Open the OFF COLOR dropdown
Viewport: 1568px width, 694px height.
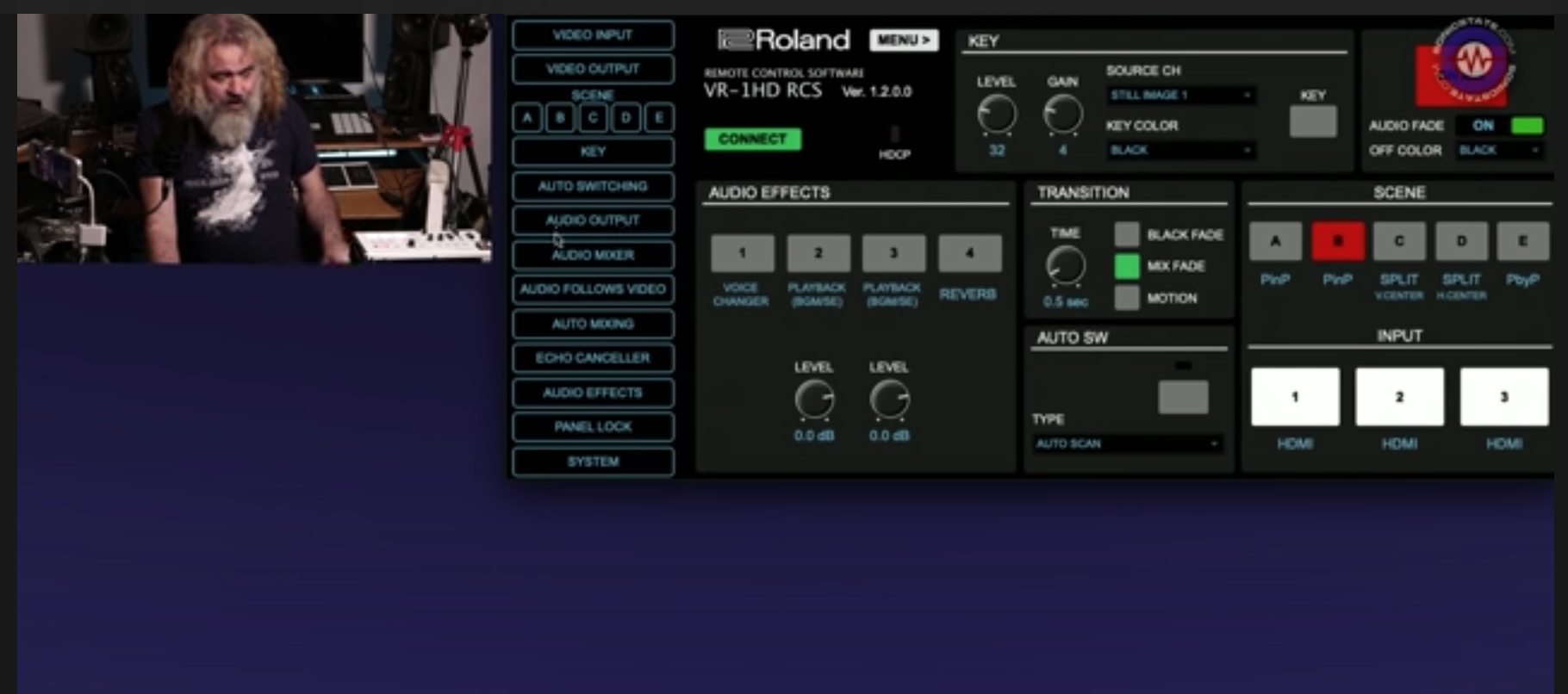pyautogui.click(x=1500, y=150)
